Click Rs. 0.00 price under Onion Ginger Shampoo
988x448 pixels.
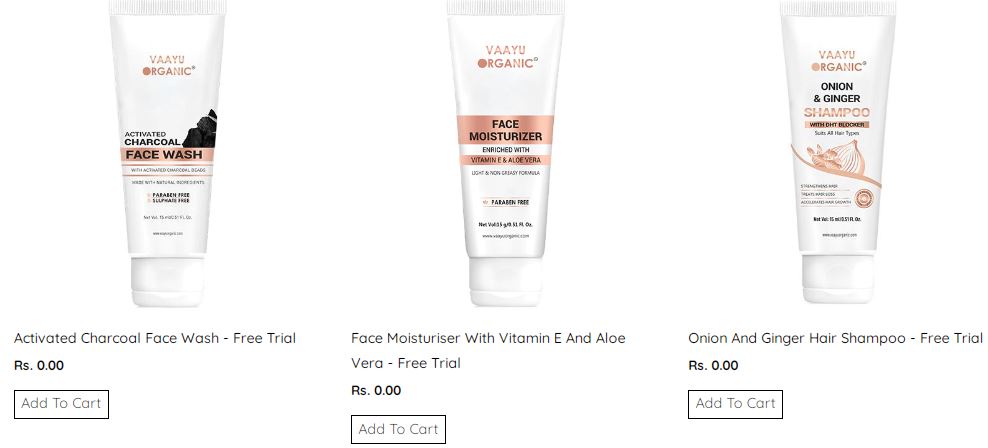pos(713,365)
